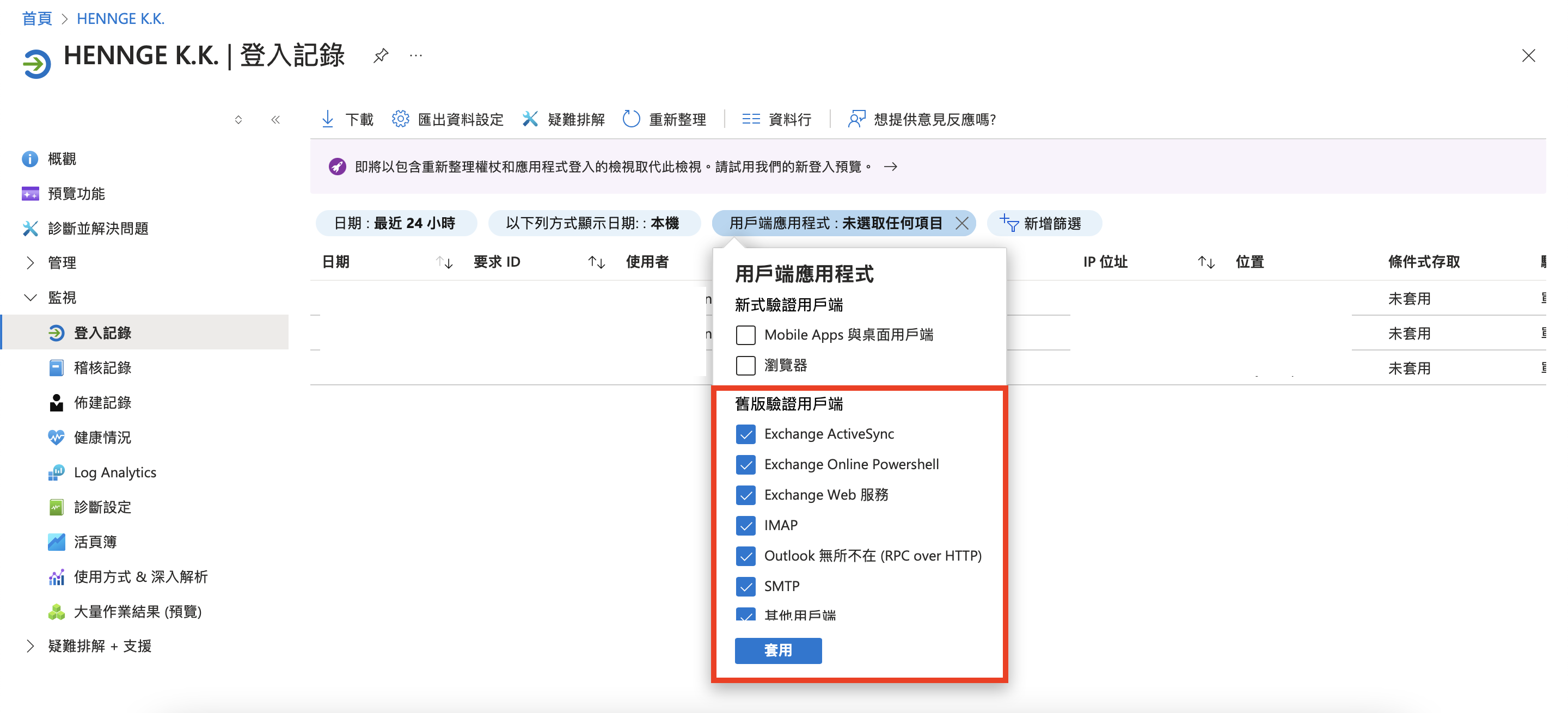Click the 套用 button

[x=778, y=650]
